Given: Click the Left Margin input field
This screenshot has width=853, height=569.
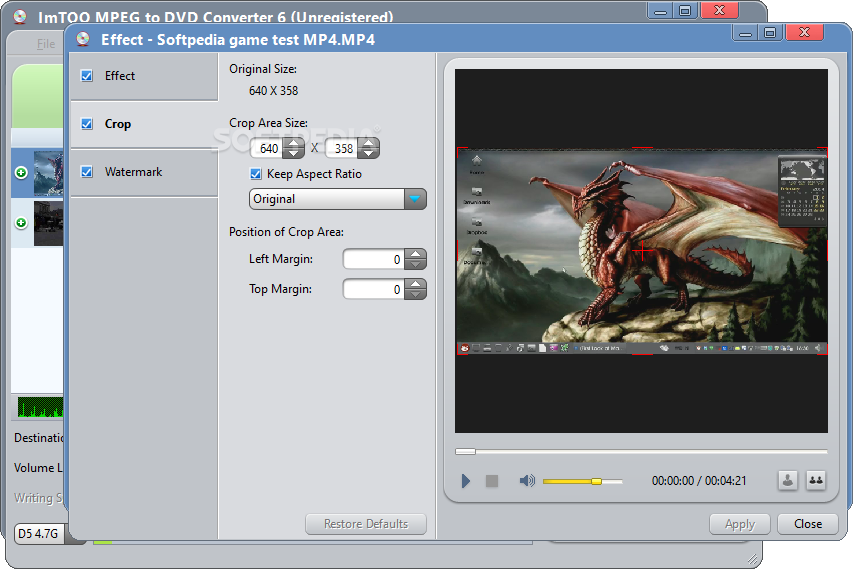Looking at the screenshot, I should pos(375,259).
